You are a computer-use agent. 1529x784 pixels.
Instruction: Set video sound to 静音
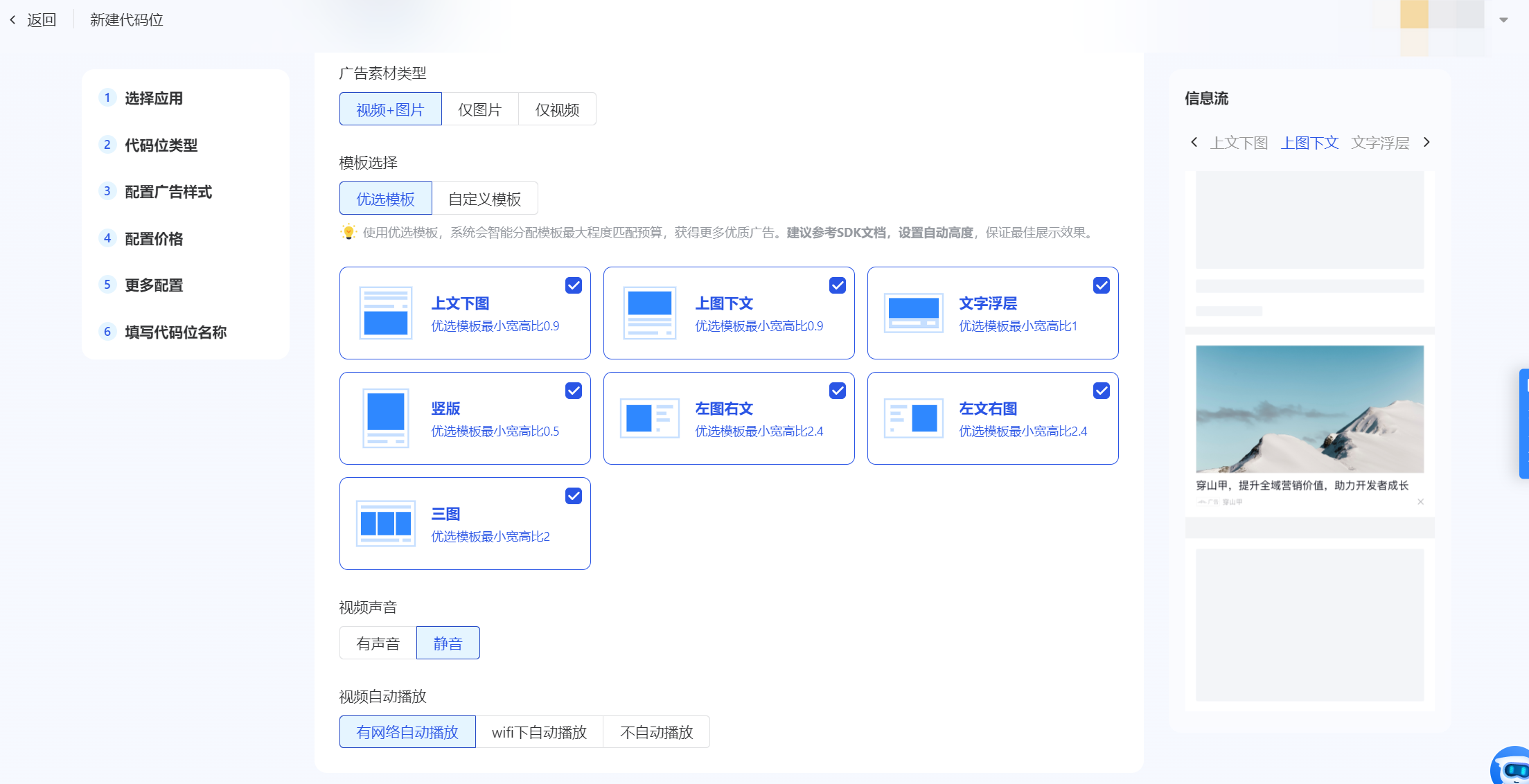point(448,643)
